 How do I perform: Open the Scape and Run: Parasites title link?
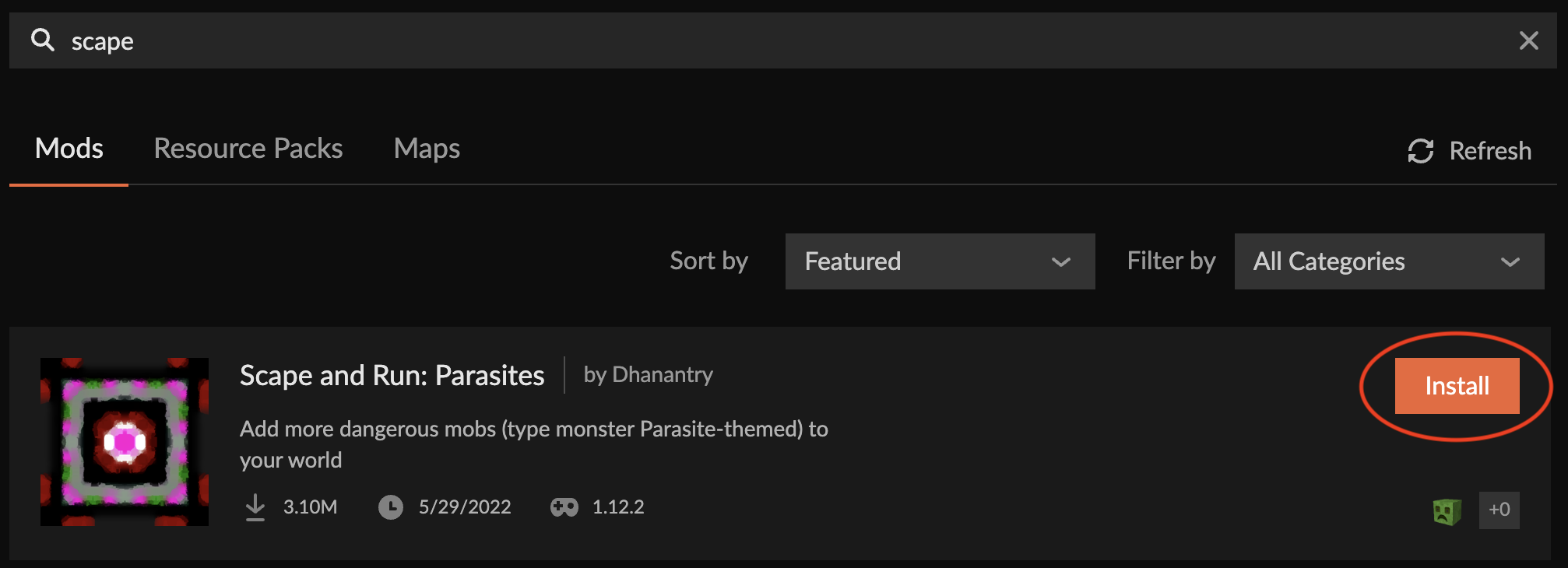click(x=392, y=376)
